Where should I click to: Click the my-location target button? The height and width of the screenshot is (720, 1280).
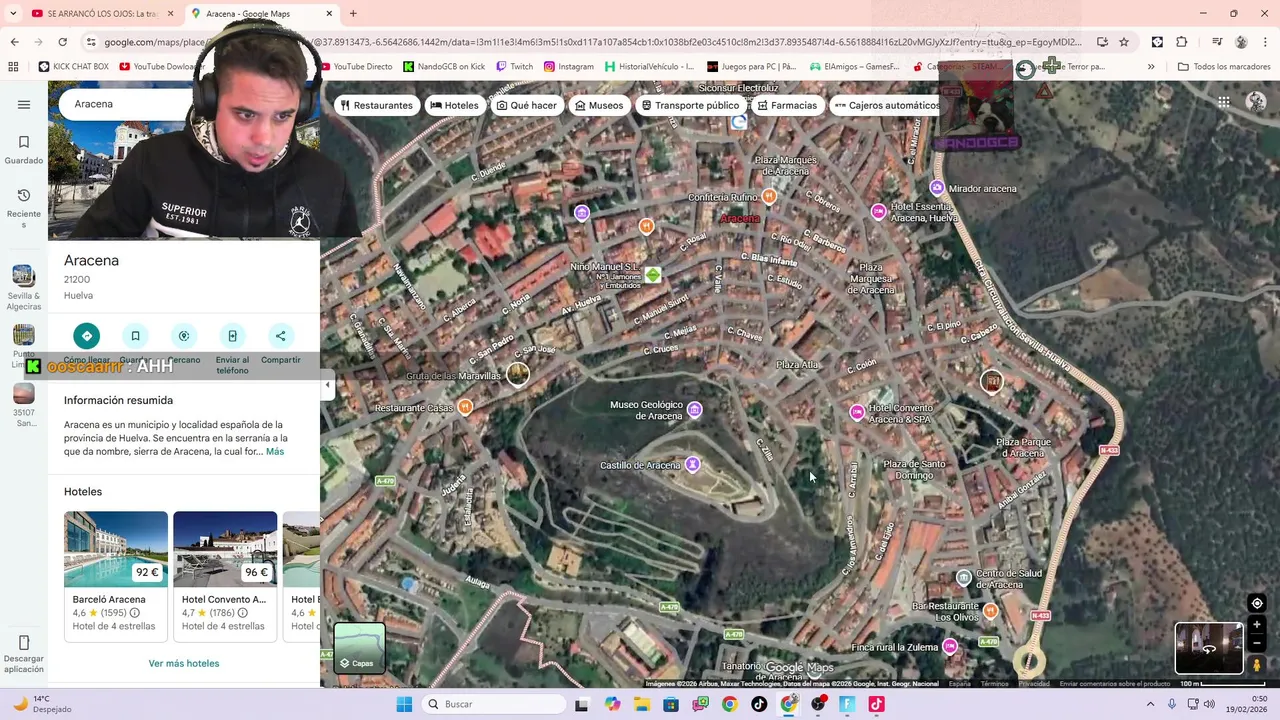pyautogui.click(x=1257, y=603)
